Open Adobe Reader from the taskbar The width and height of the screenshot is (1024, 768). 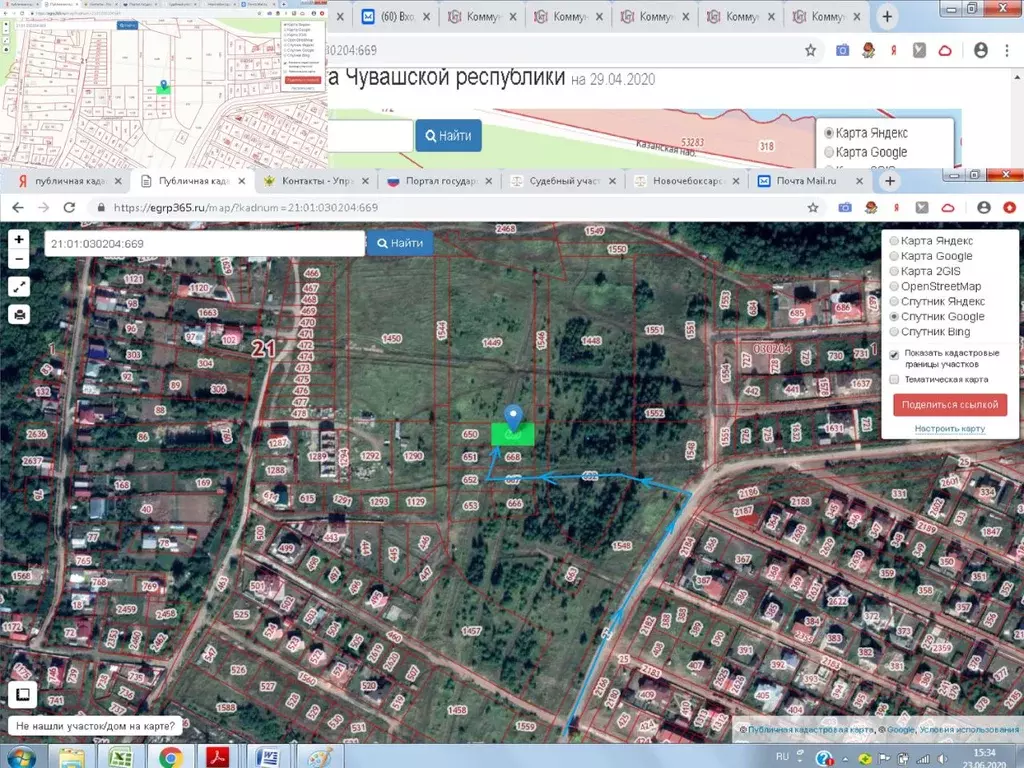pyautogui.click(x=219, y=756)
